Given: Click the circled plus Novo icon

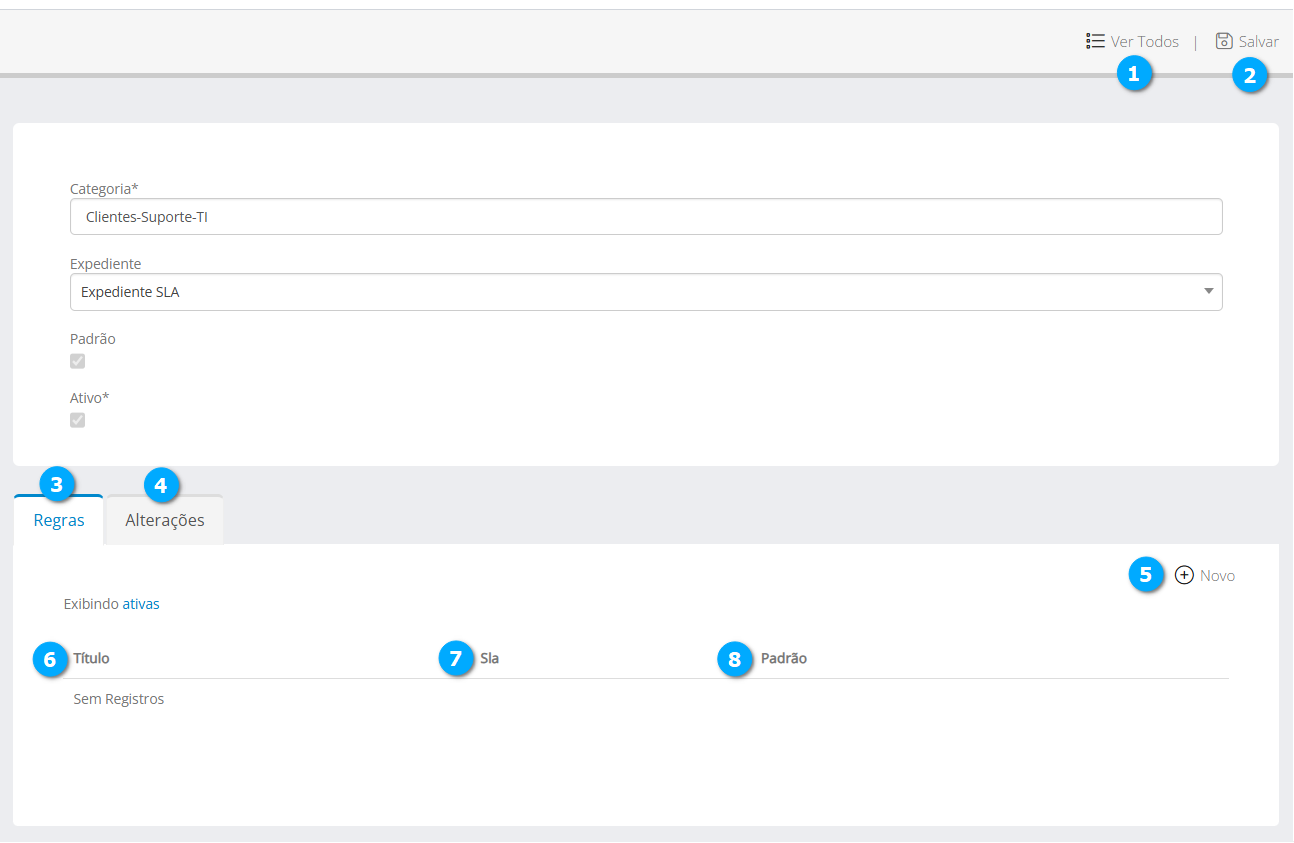Looking at the screenshot, I should (x=1184, y=575).
